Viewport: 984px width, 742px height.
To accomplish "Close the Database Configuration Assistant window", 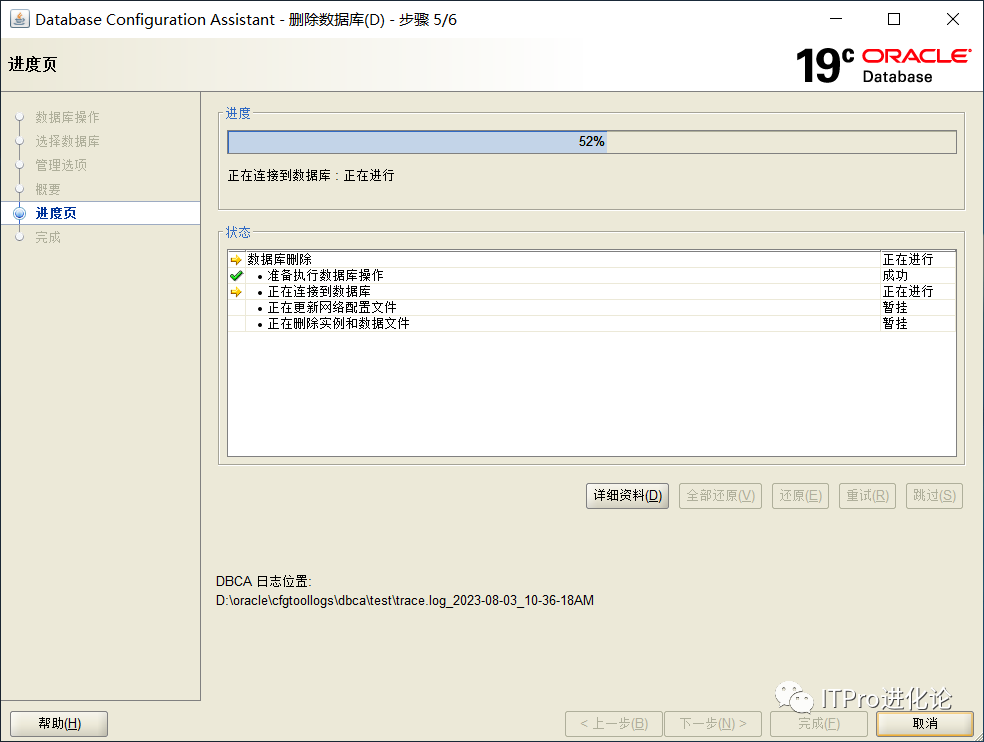I will (953, 19).
